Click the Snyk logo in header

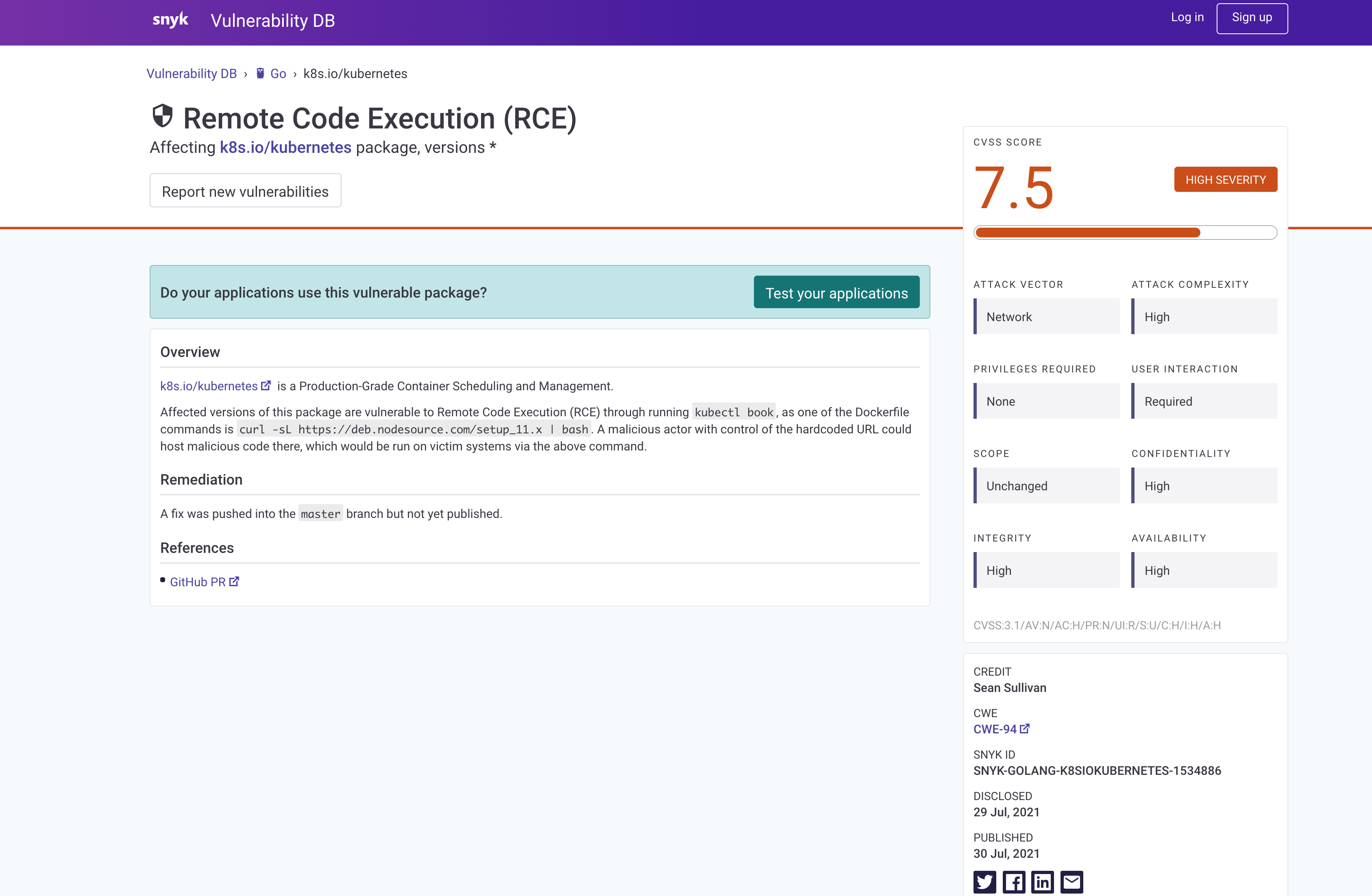pos(170,20)
